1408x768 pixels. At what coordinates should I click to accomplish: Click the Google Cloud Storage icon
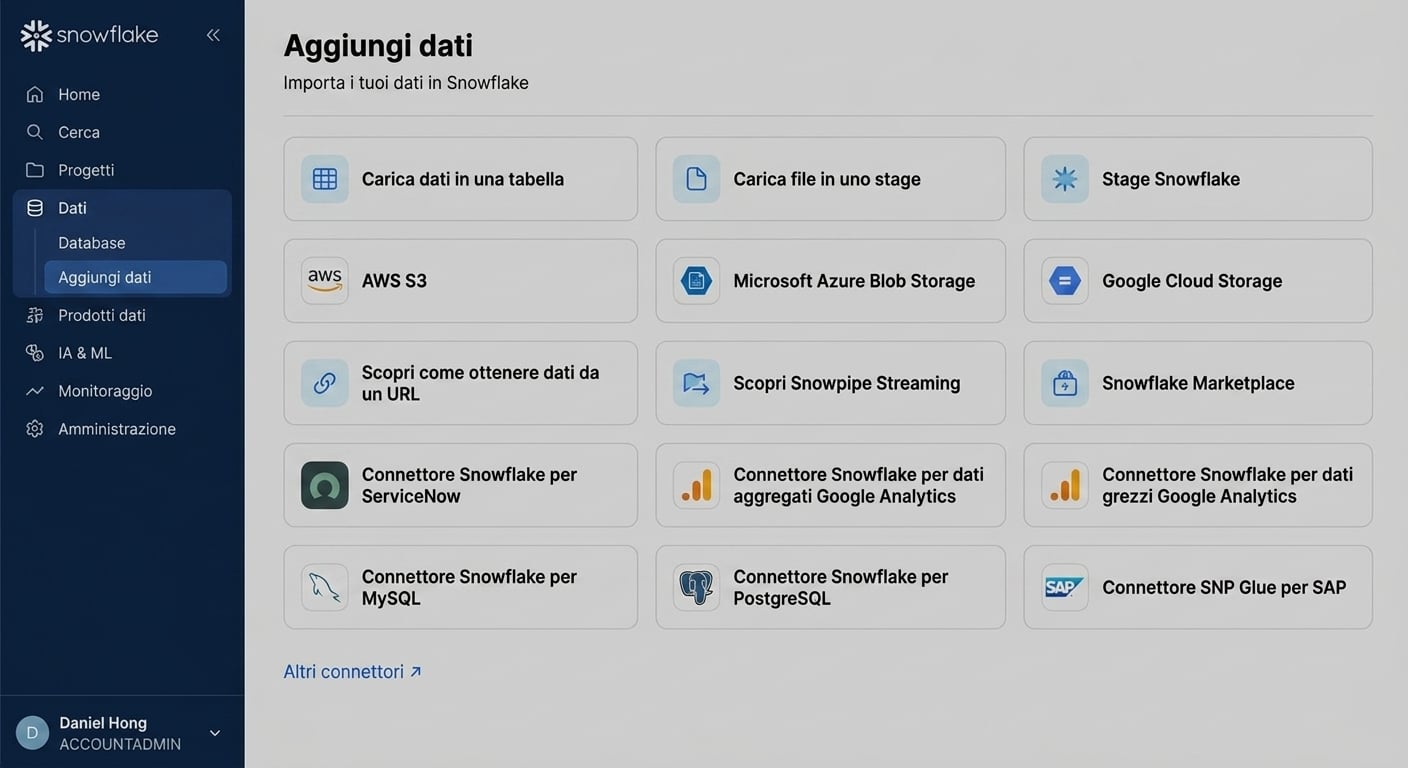point(1065,281)
